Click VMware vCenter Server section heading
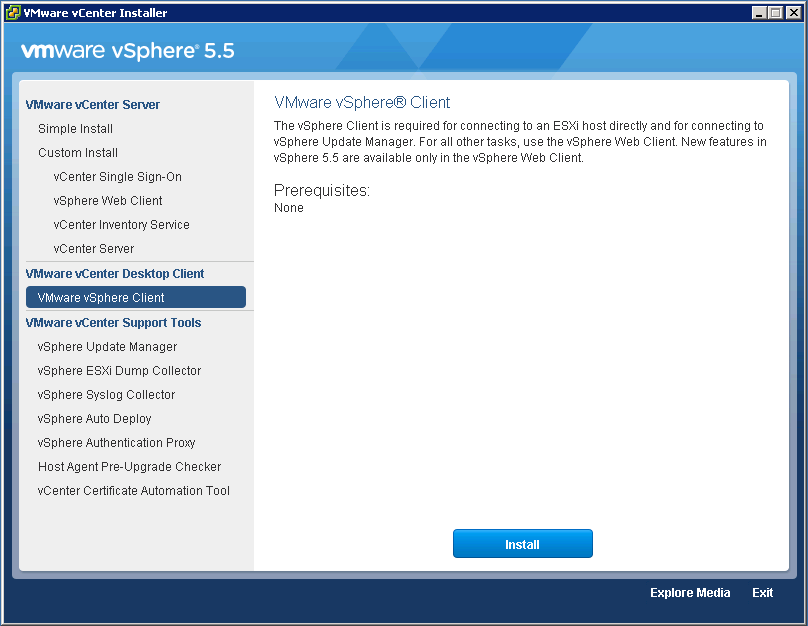Image resolution: width=808 pixels, height=626 pixels. tap(93, 105)
